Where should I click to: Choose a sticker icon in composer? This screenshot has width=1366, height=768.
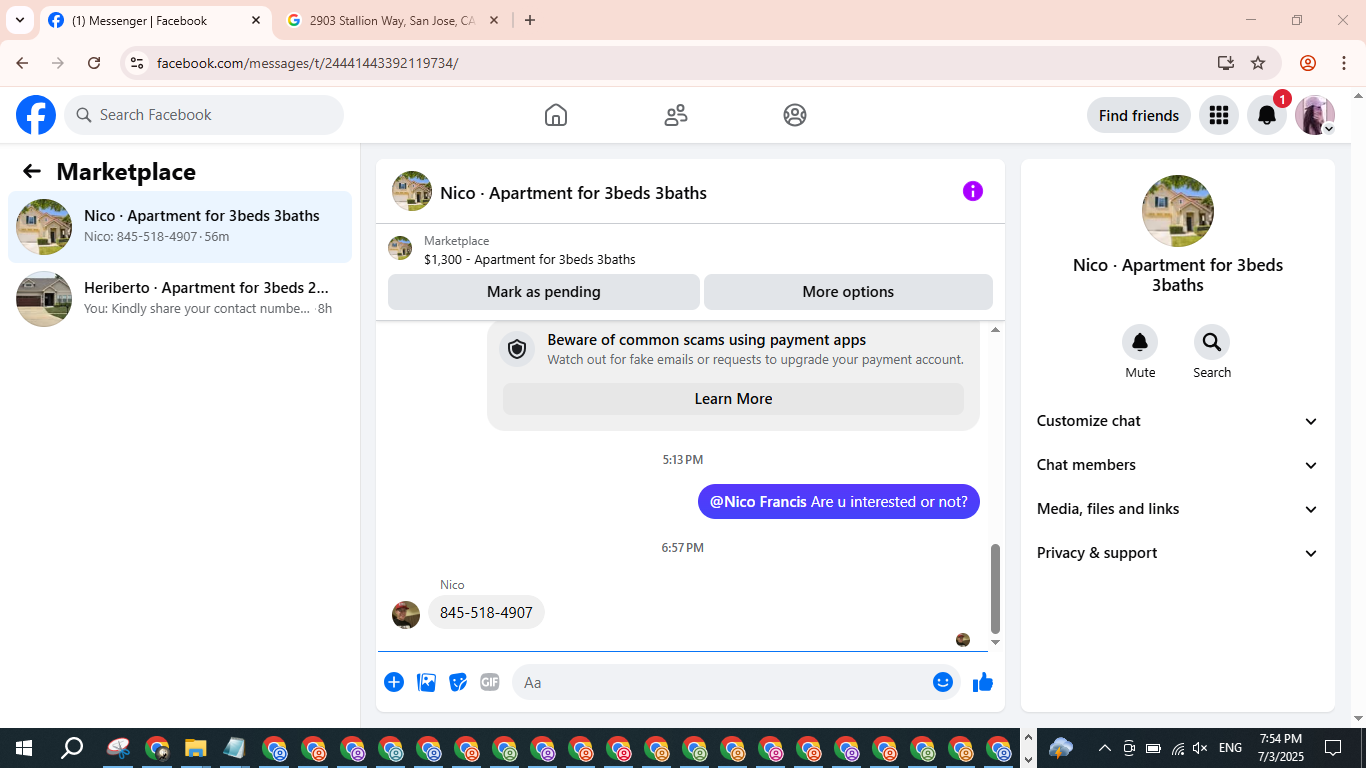pyautogui.click(x=458, y=682)
